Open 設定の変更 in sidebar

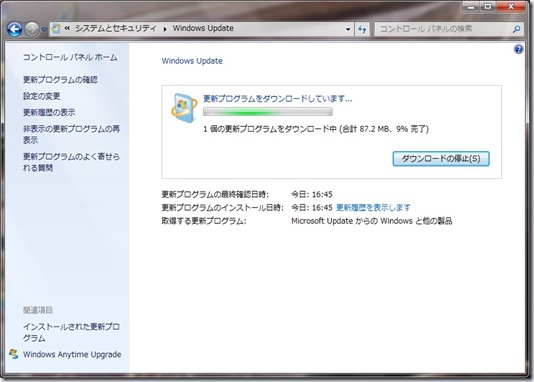(42, 96)
